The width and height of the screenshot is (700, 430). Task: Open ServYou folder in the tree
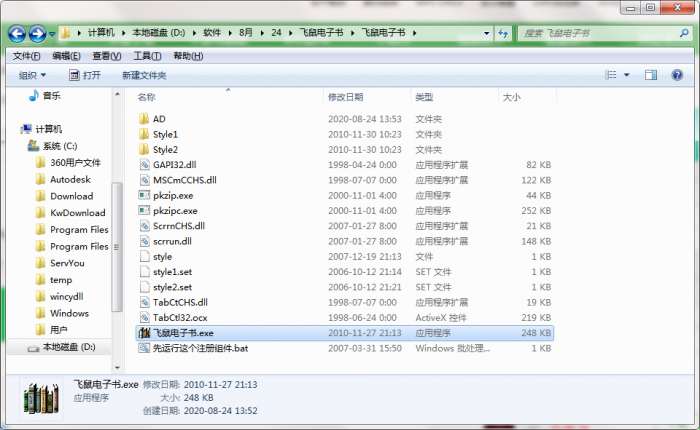pyautogui.click(x=67, y=263)
